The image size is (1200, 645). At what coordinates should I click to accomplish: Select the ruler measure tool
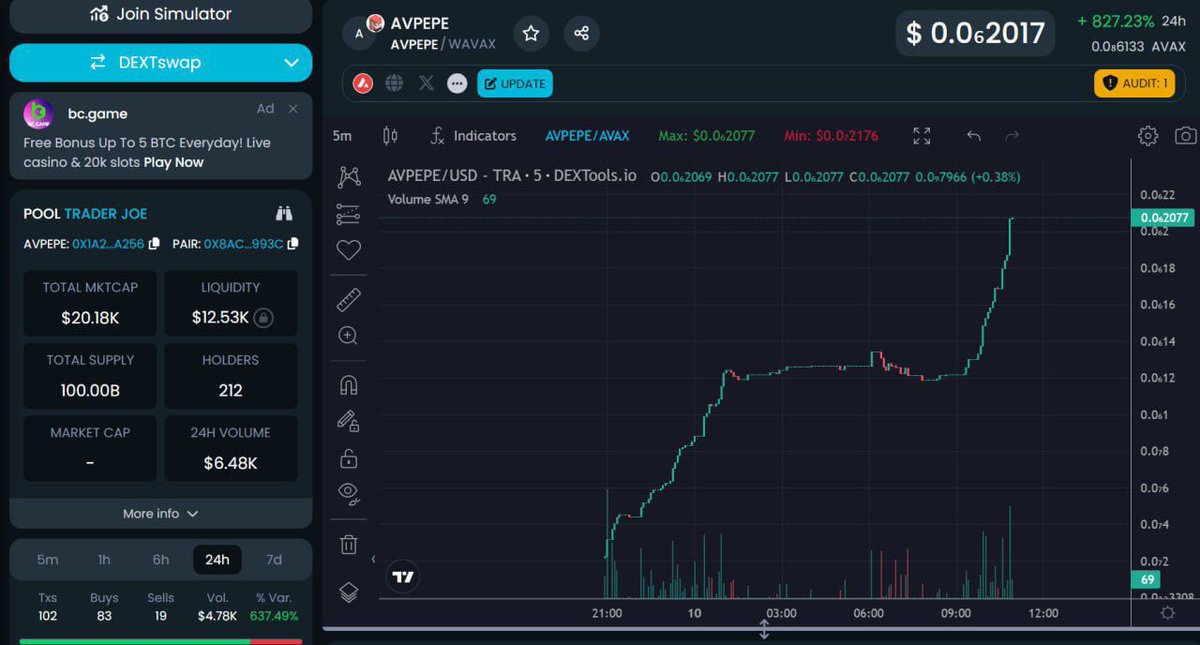[x=348, y=299]
